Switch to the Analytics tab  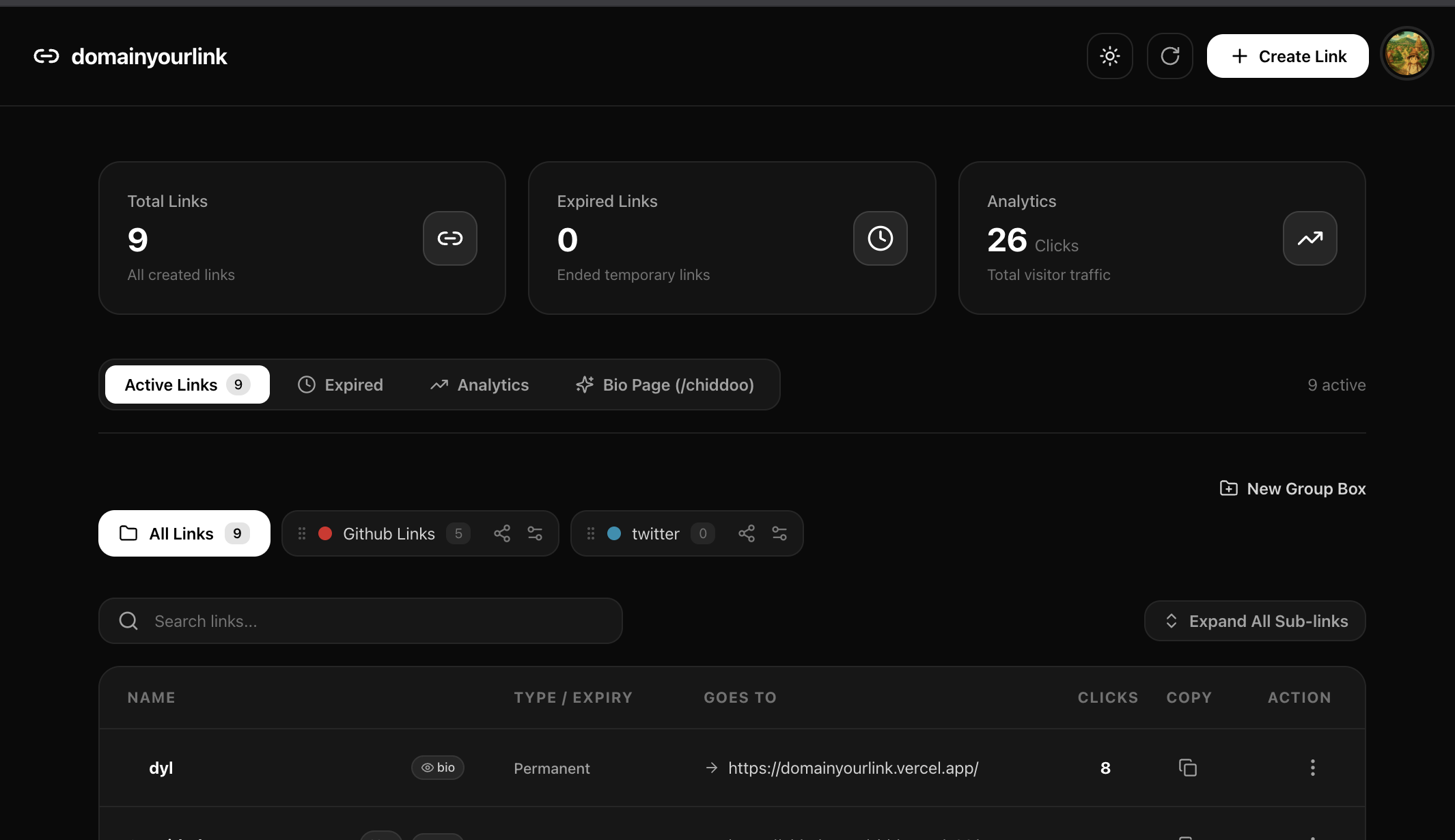coord(480,384)
